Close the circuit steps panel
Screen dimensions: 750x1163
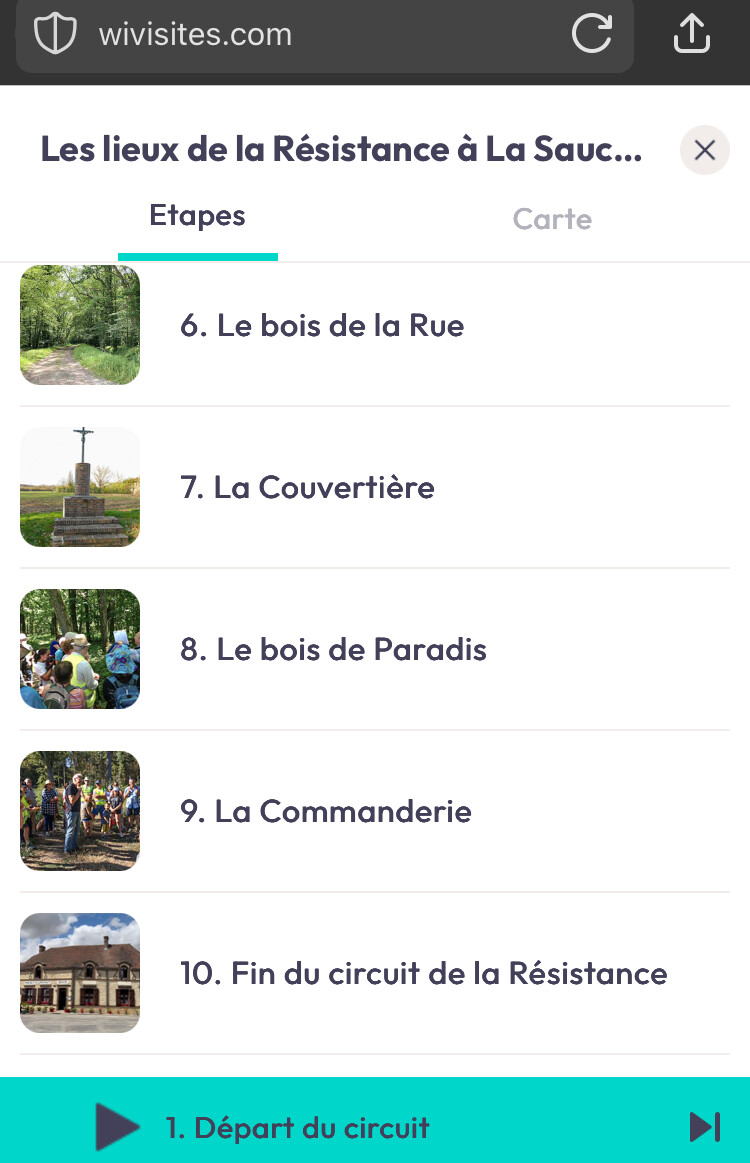click(704, 150)
